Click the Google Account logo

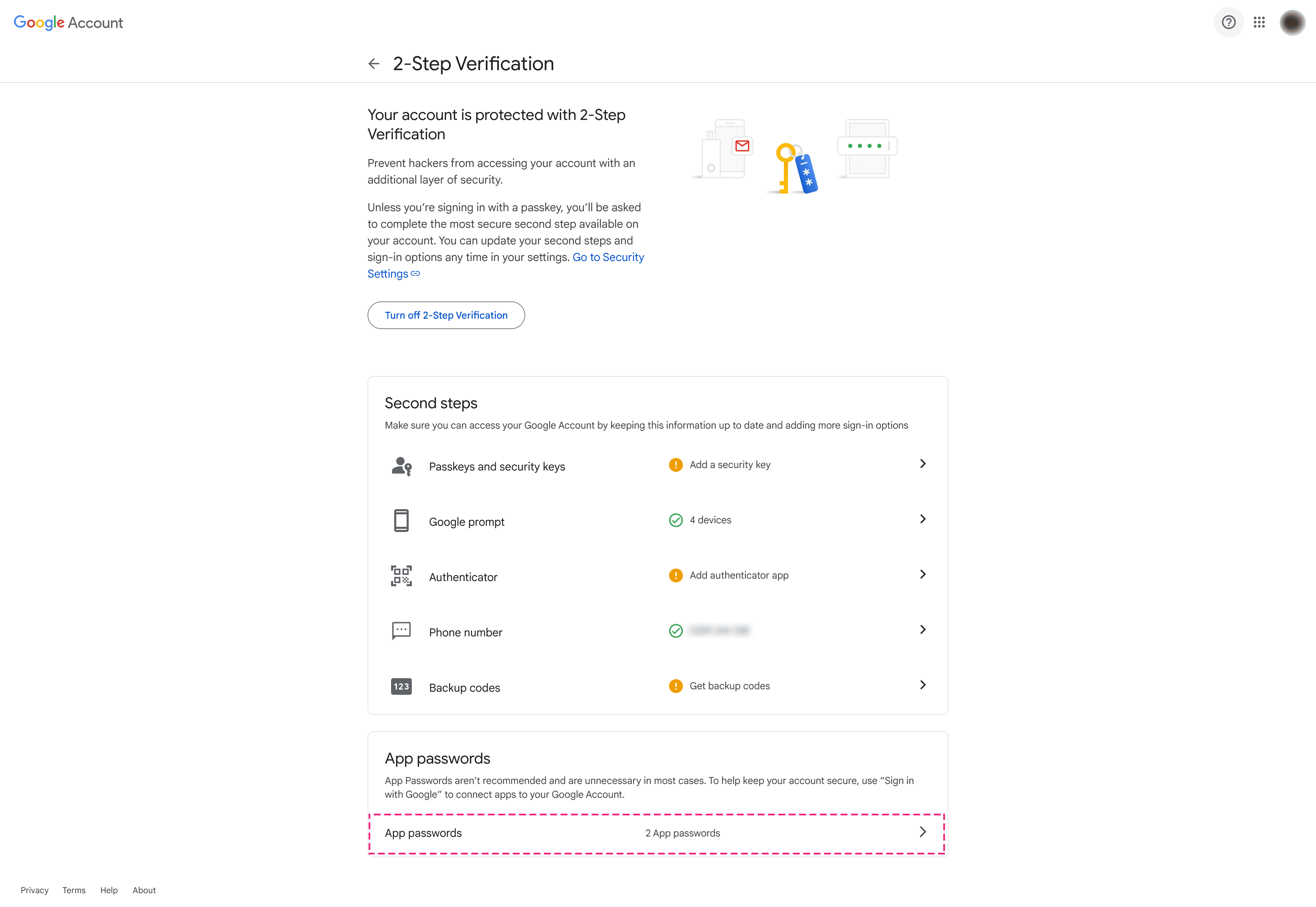pos(68,23)
